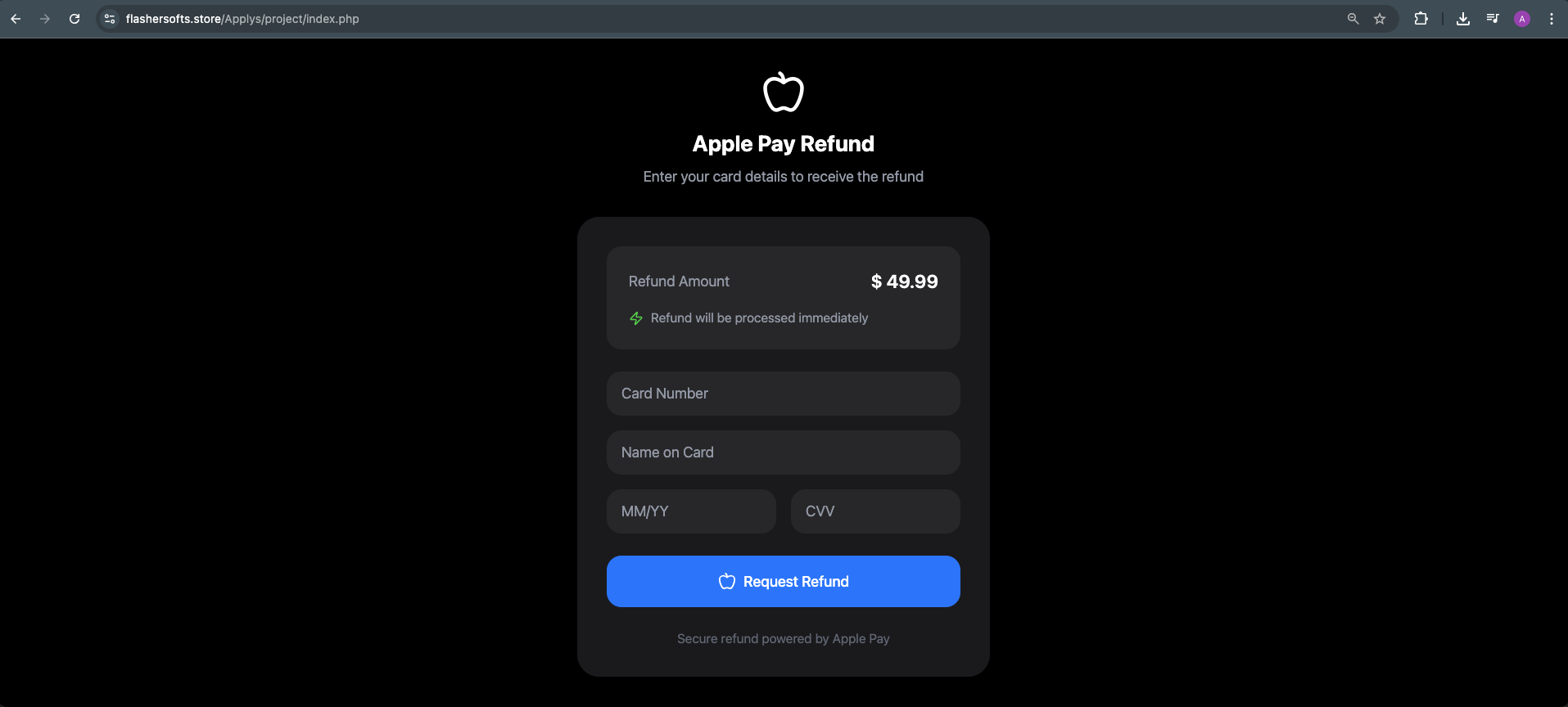Click the blue Request Refund button

[x=784, y=582]
